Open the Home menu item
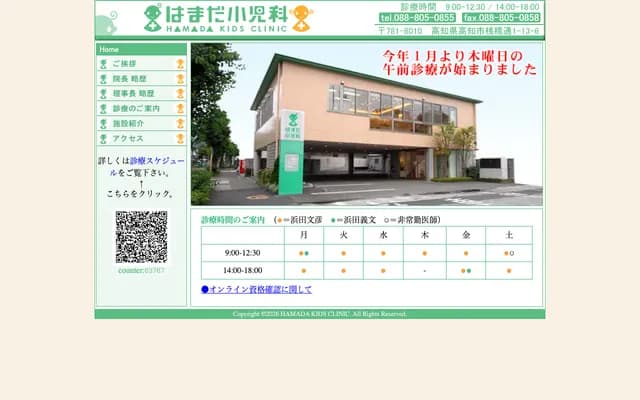 (x=141, y=49)
